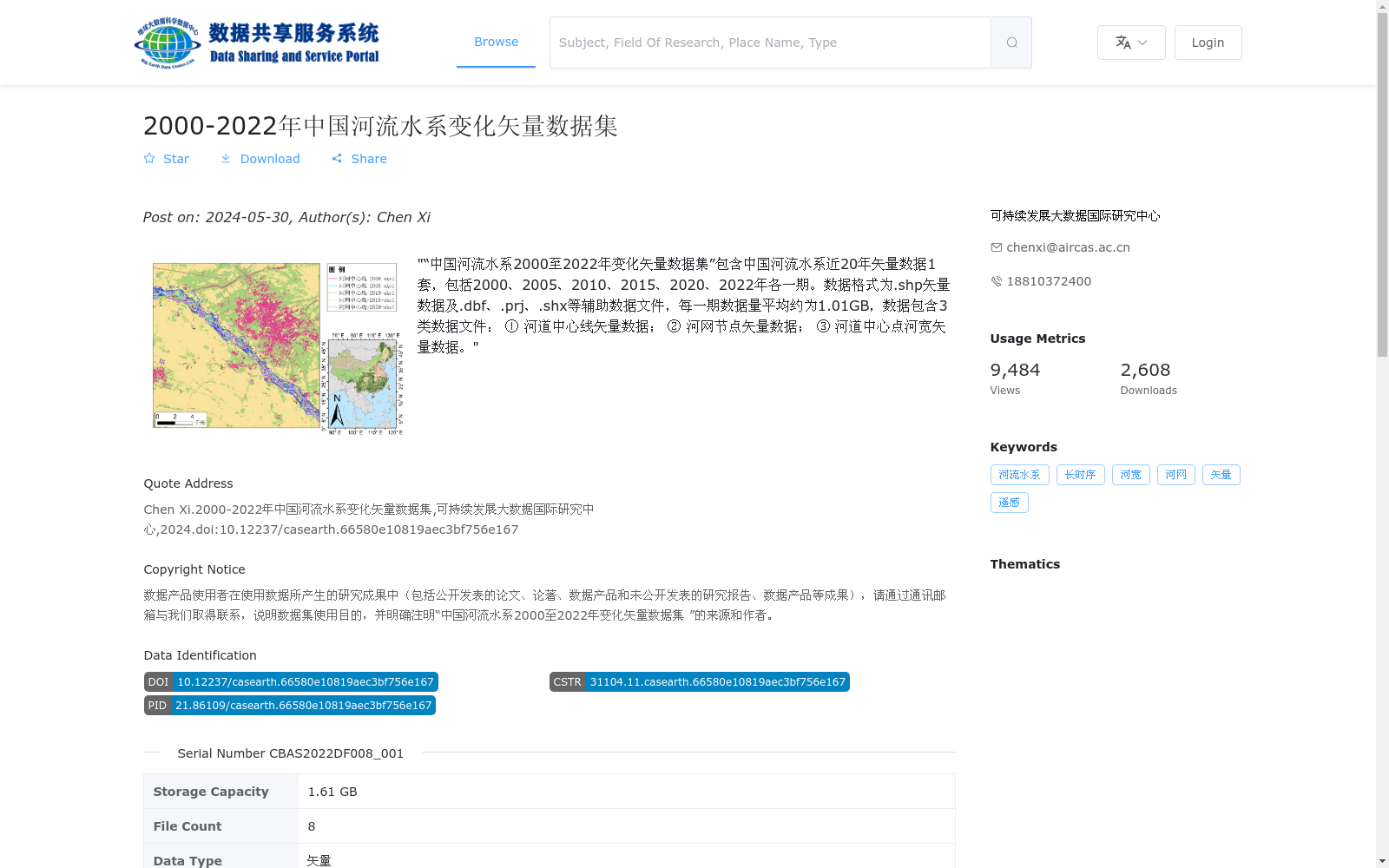Screen dimensions: 1389x868
Task: Click the scrollbar down arrow
Action: 1382,861
